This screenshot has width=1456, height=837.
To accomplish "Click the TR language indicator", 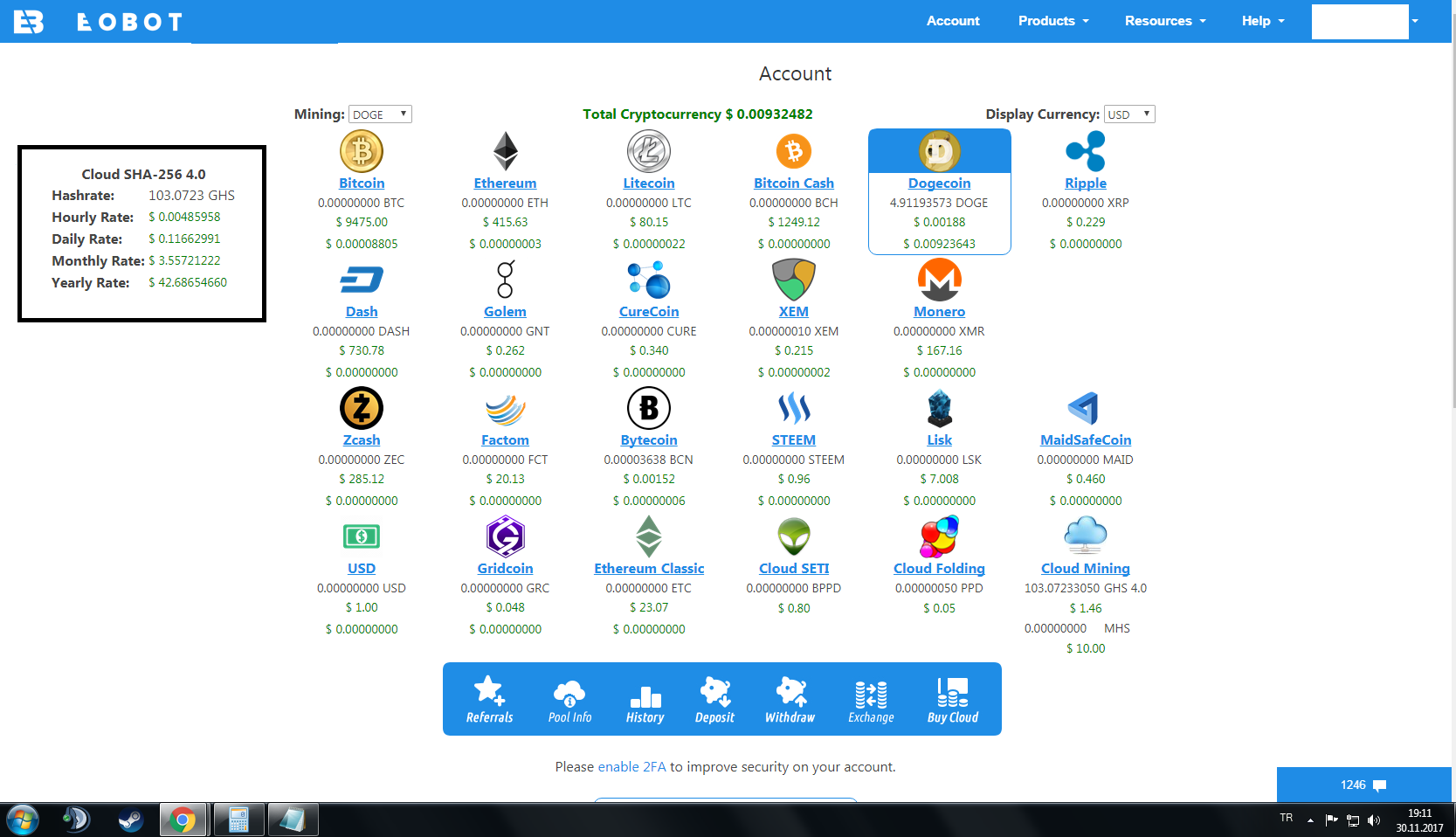I will (1287, 818).
